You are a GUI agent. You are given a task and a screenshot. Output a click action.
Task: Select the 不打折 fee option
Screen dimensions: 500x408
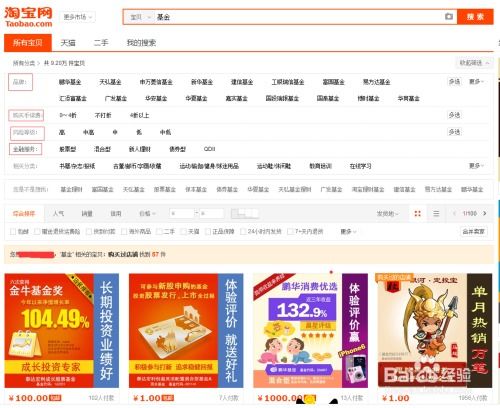[x=103, y=115]
